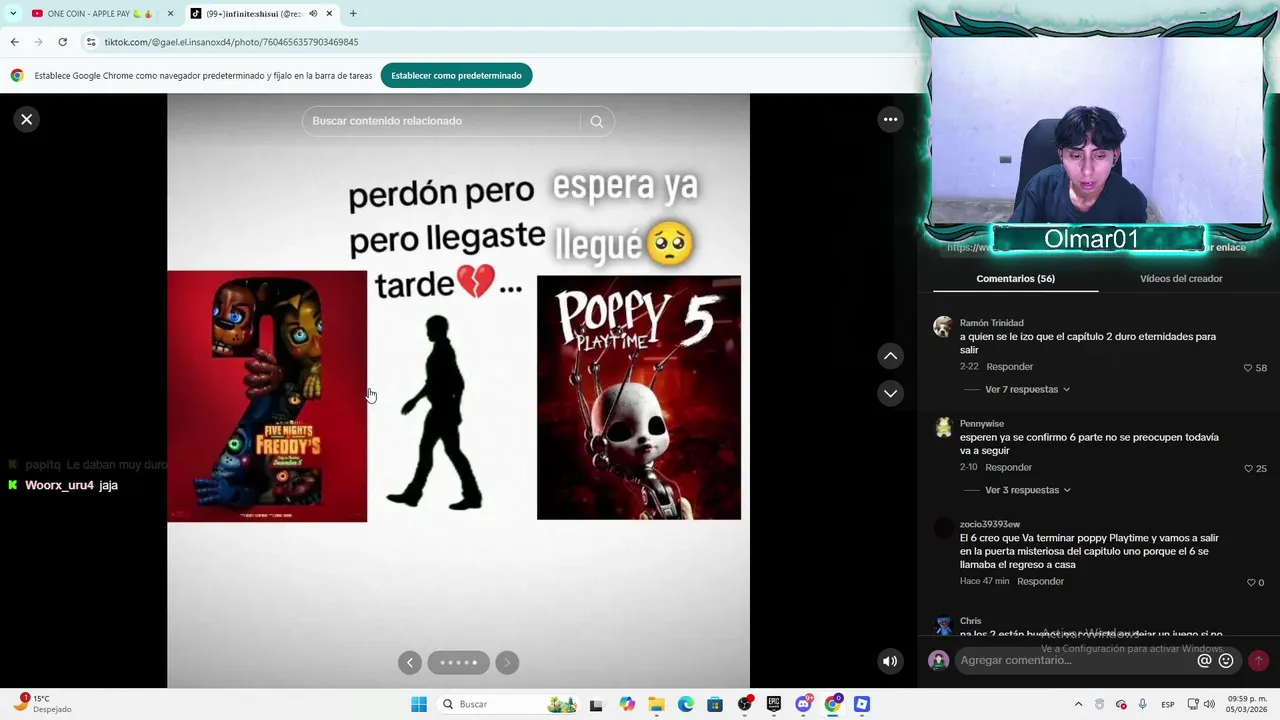
Task: Open the Windows Start menu
Action: [x=419, y=704]
